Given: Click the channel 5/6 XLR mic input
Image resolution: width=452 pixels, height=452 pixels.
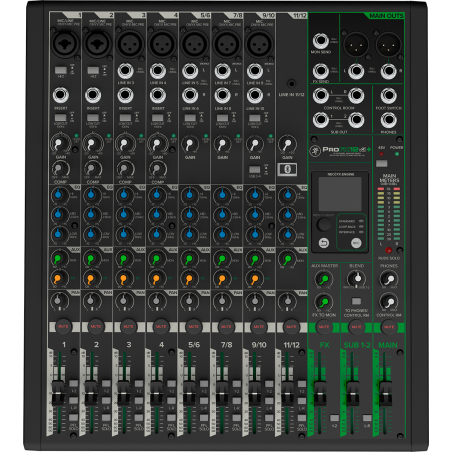Looking at the screenshot, I should tap(194, 44).
